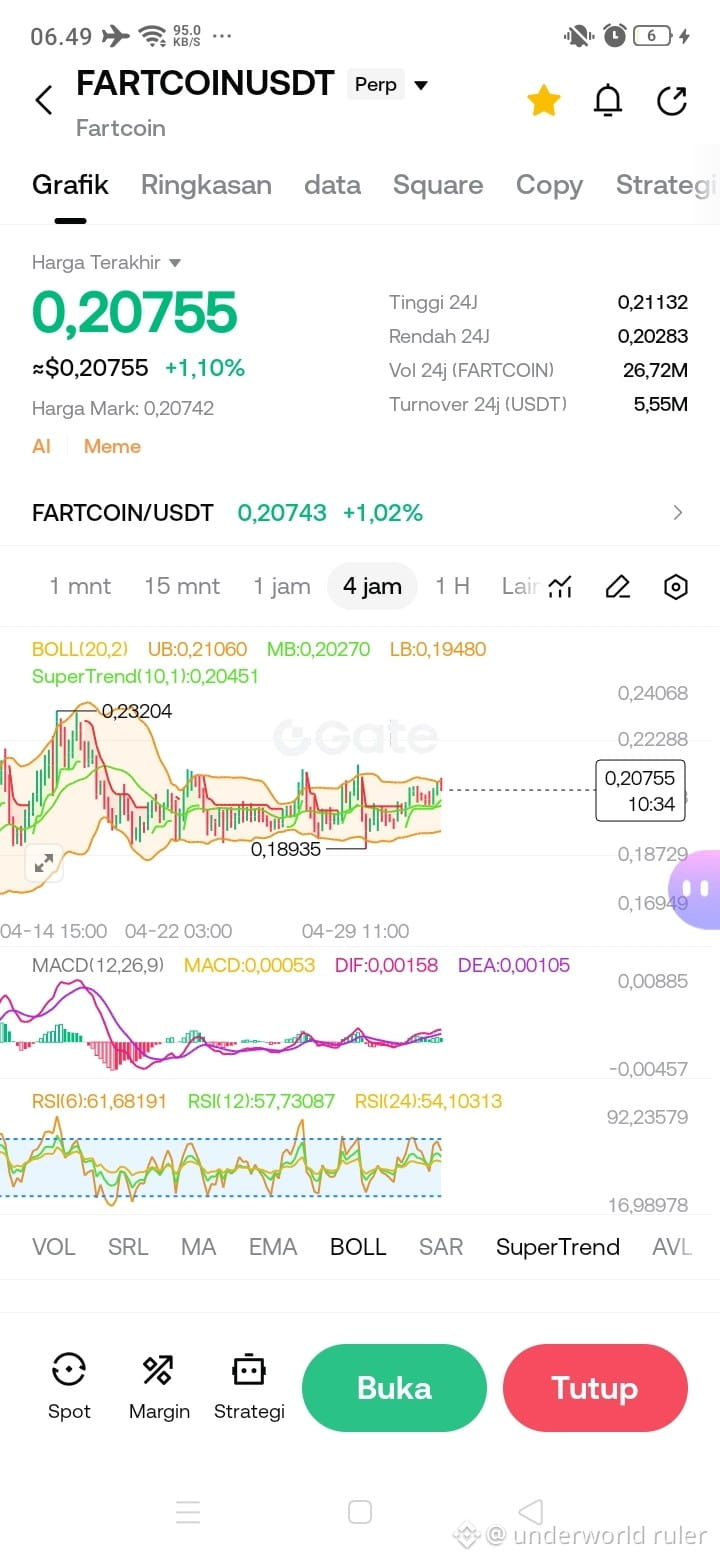Switch to the Grafik tab

pyautogui.click(x=70, y=185)
